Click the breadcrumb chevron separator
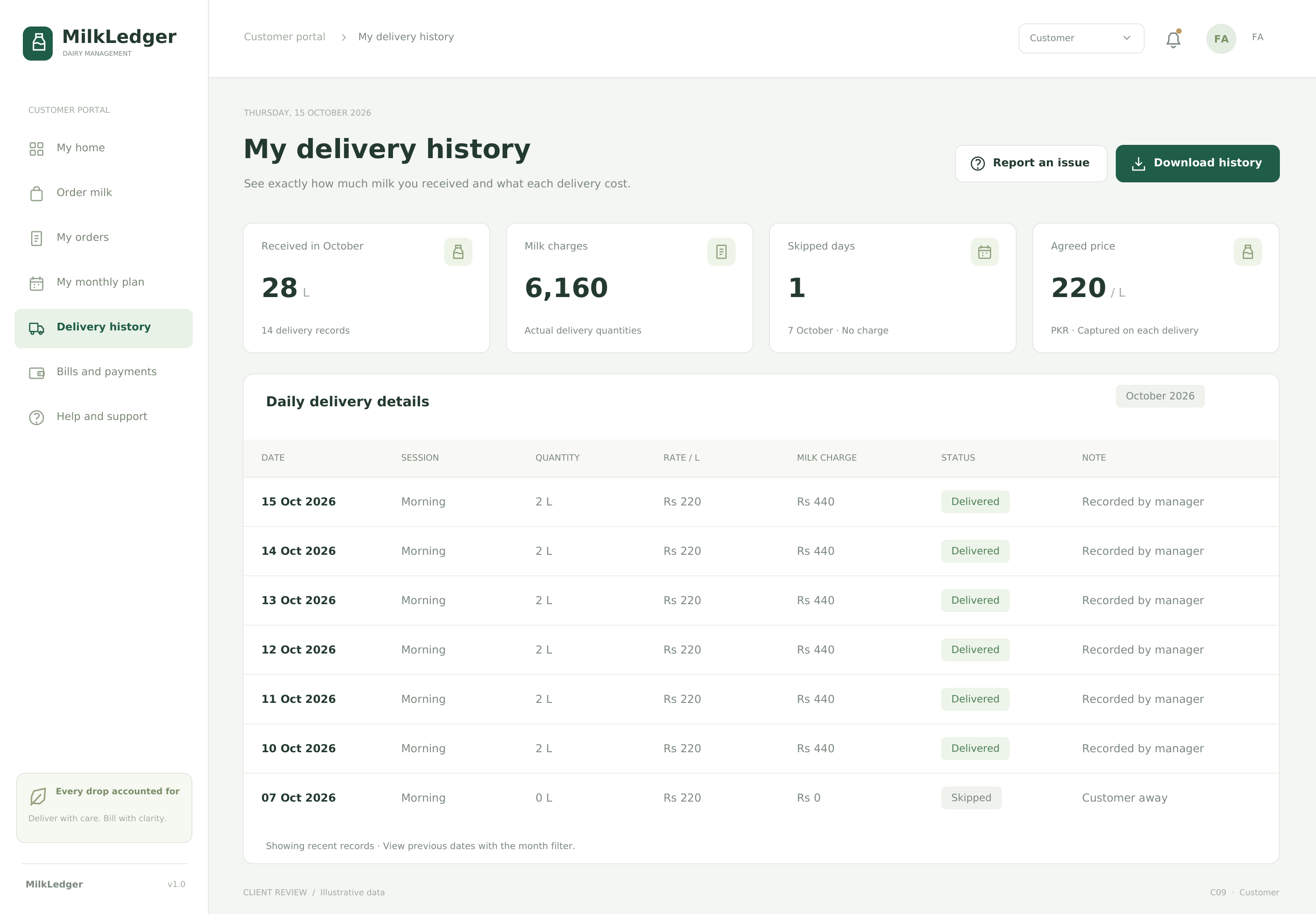1316x914 pixels. click(x=344, y=37)
